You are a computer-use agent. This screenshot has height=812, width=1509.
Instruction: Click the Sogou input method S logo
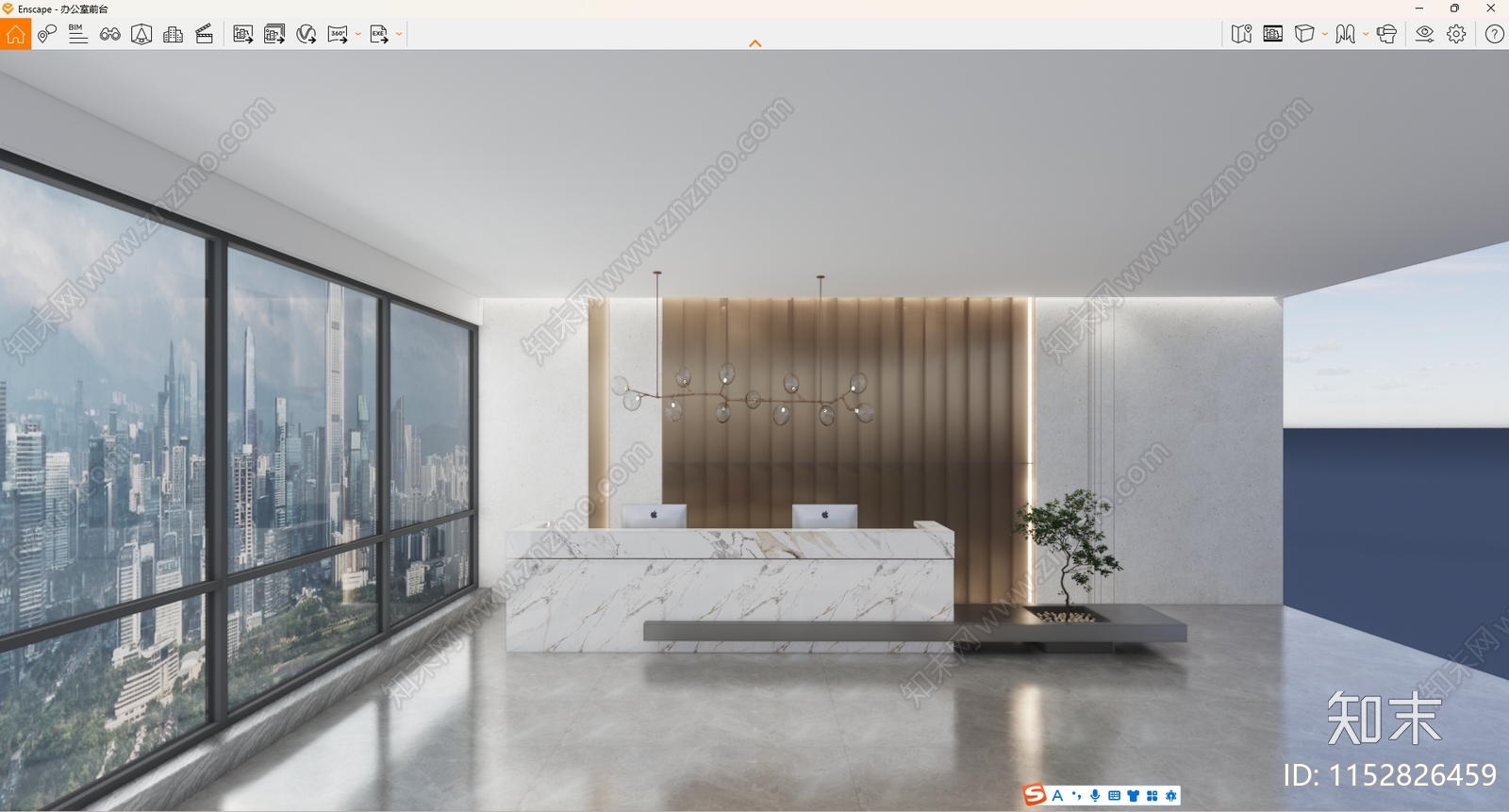(1036, 795)
